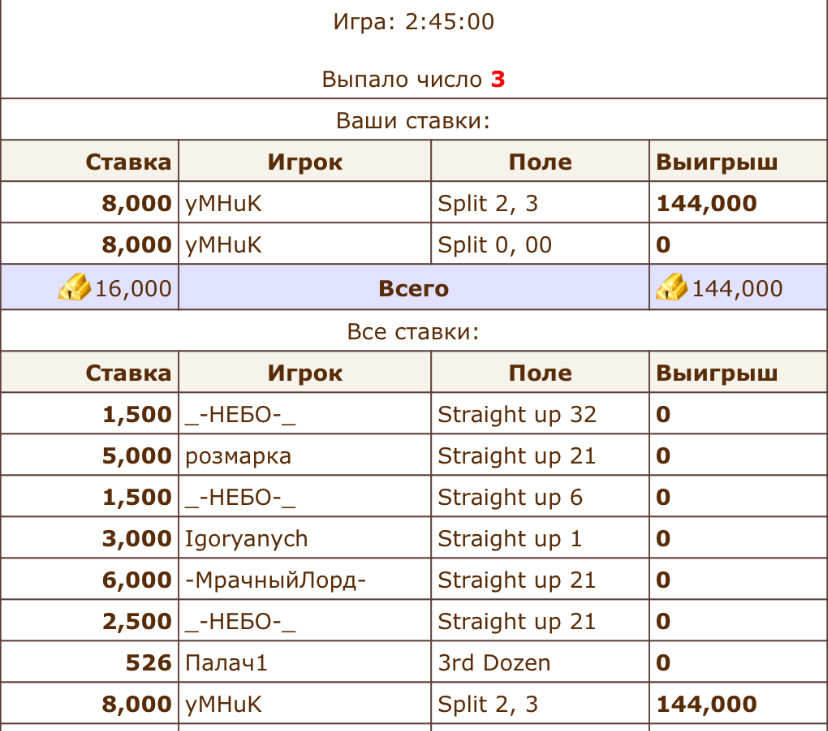The image size is (828, 731).
Task: Click the 'Всего' total row label
Action: [x=413, y=289]
